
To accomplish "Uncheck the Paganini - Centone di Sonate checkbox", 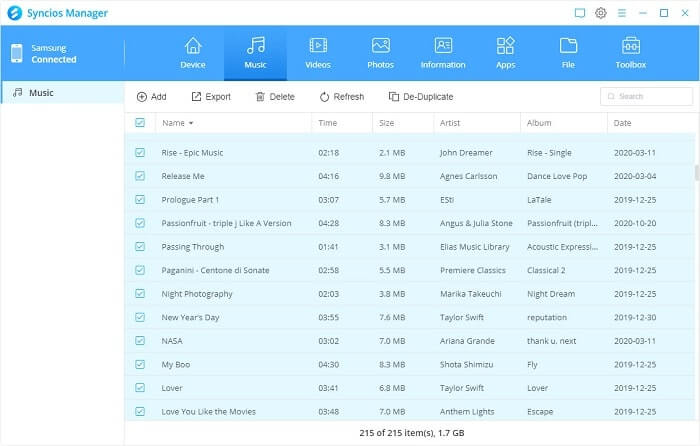I will point(140,270).
